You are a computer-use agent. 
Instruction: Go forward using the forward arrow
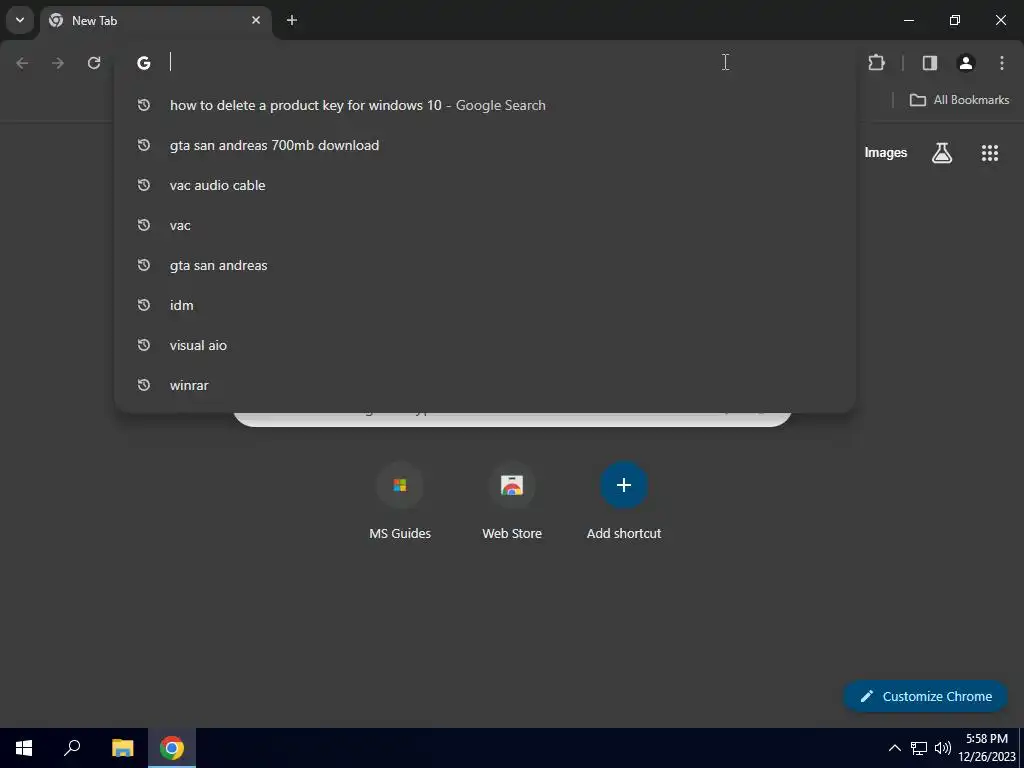[x=58, y=63]
